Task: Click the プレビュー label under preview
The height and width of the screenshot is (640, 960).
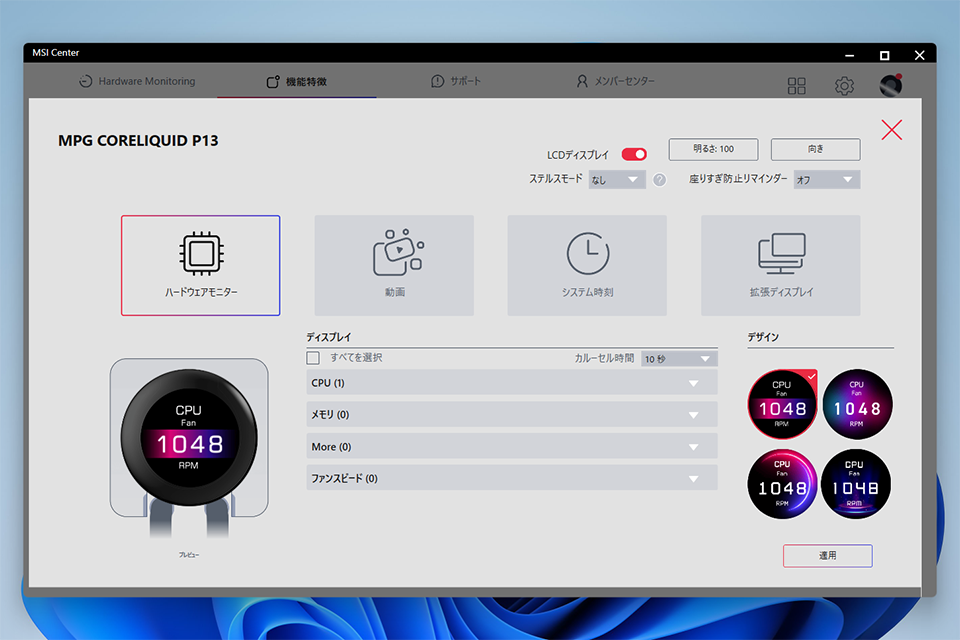Action: coord(189,555)
